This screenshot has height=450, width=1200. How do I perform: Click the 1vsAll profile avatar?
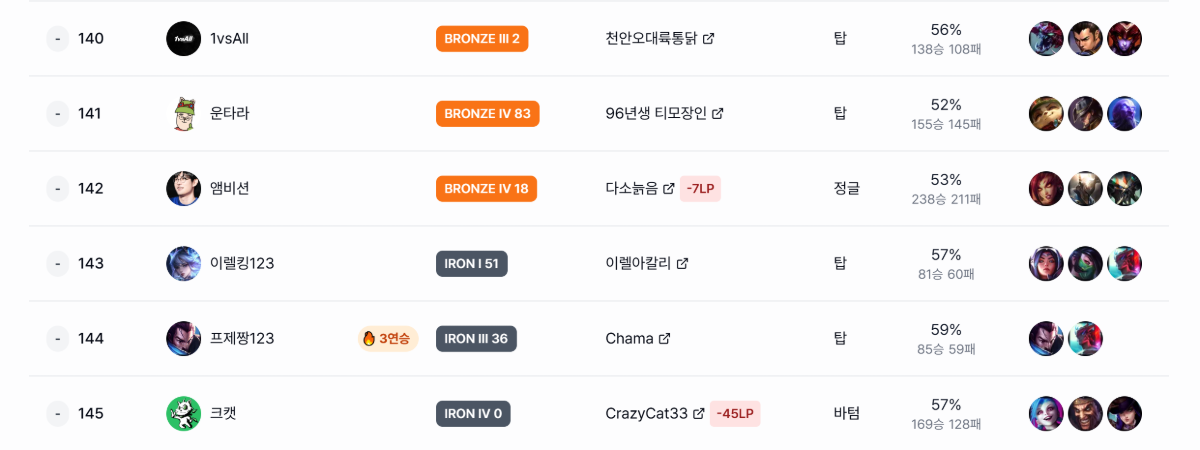coord(183,39)
